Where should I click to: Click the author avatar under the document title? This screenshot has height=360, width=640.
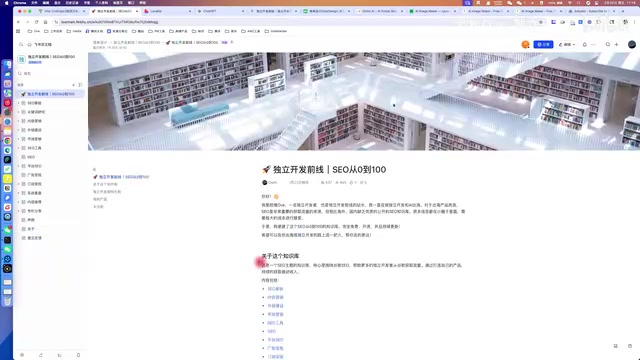[x=264, y=182]
